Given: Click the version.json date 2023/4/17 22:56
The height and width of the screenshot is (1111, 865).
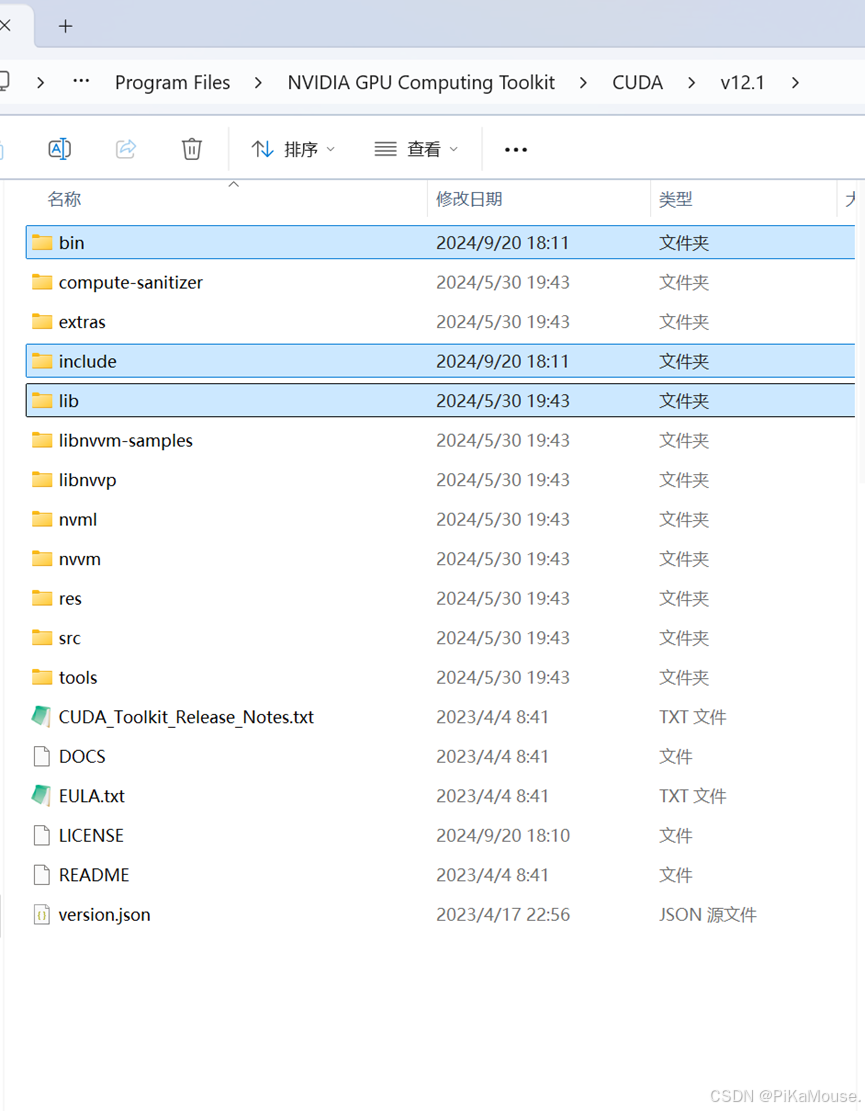Looking at the screenshot, I should coord(503,915).
